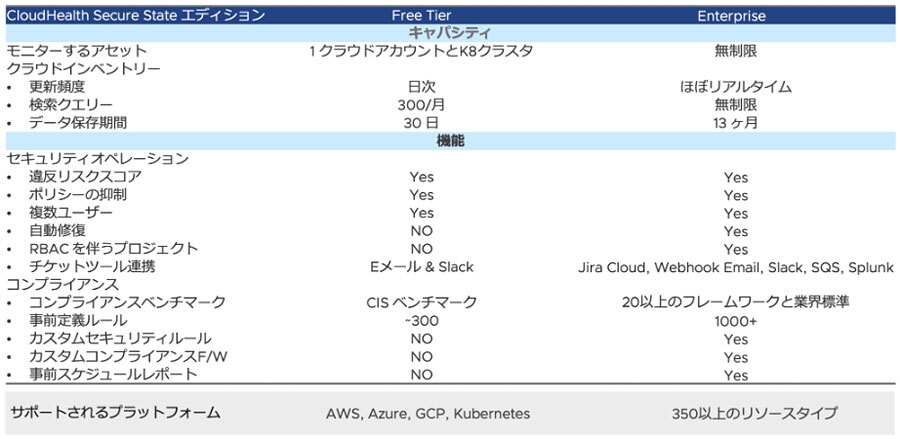Viewport: 900px width, 439px height.
Task: Click the Enterprise column header
Action: (x=735, y=15)
